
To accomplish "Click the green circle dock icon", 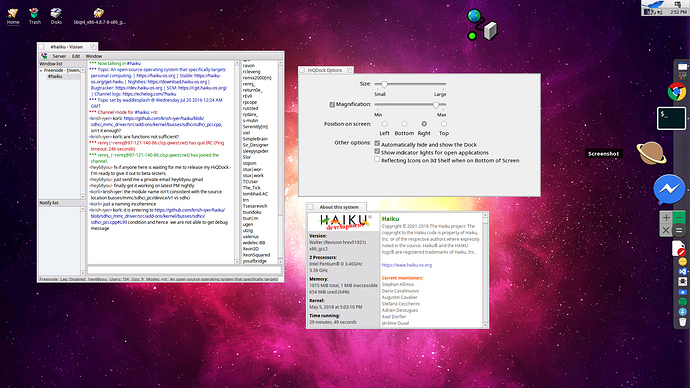I will (x=683, y=301).
